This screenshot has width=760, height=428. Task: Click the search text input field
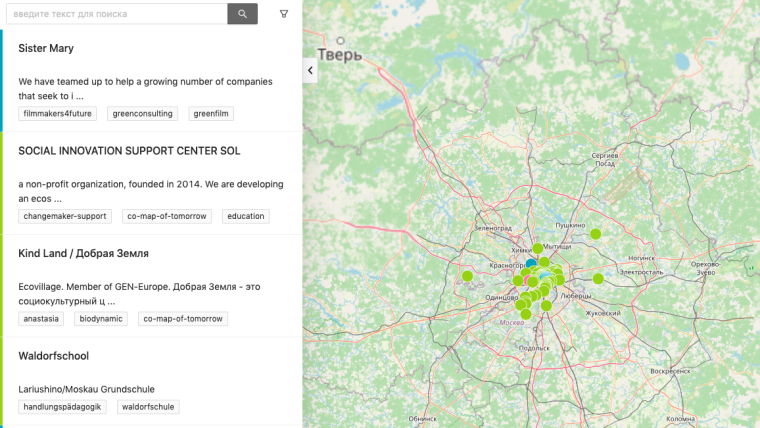point(115,14)
